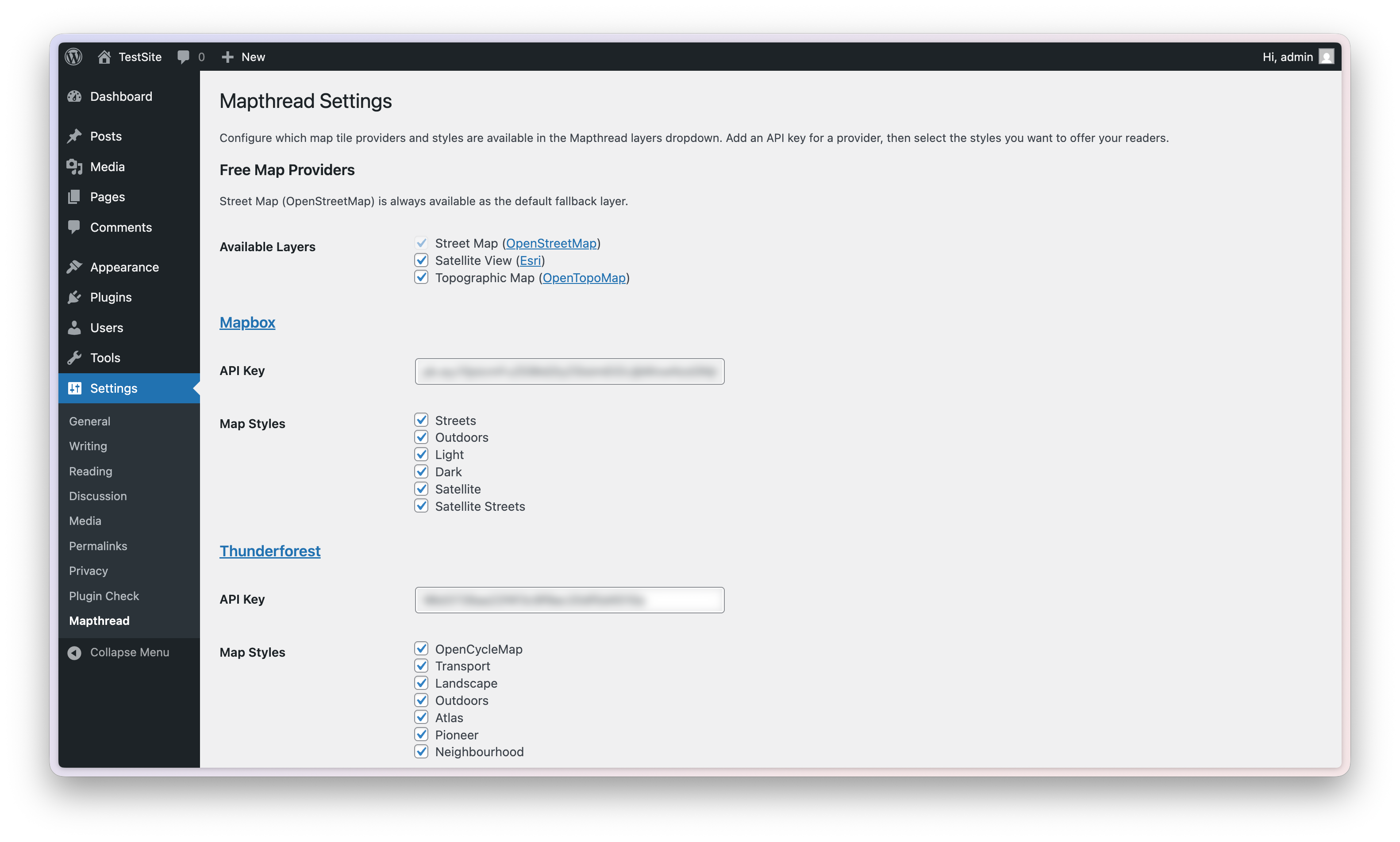This screenshot has height=842, width=1400.
Task: Click the WordPress logo in the admin bar
Action: [73, 56]
